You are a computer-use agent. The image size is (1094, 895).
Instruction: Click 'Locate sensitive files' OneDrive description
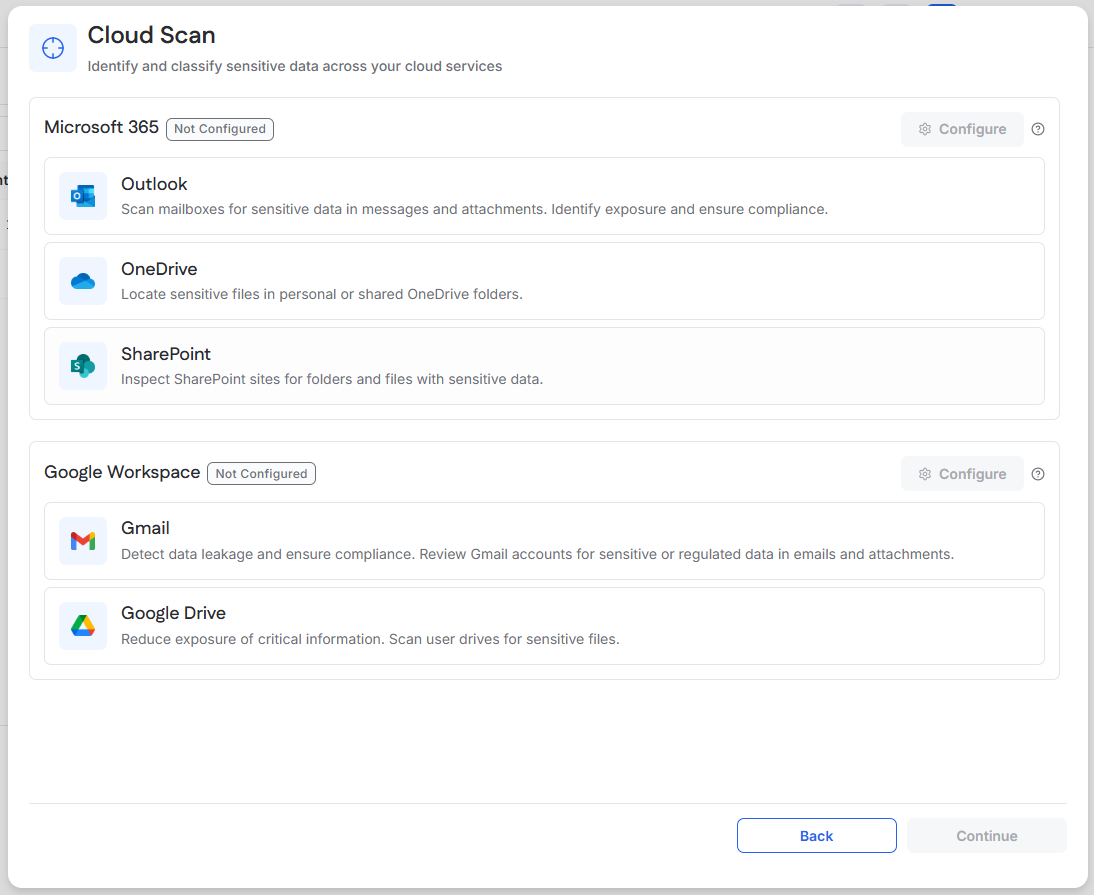(322, 294)
